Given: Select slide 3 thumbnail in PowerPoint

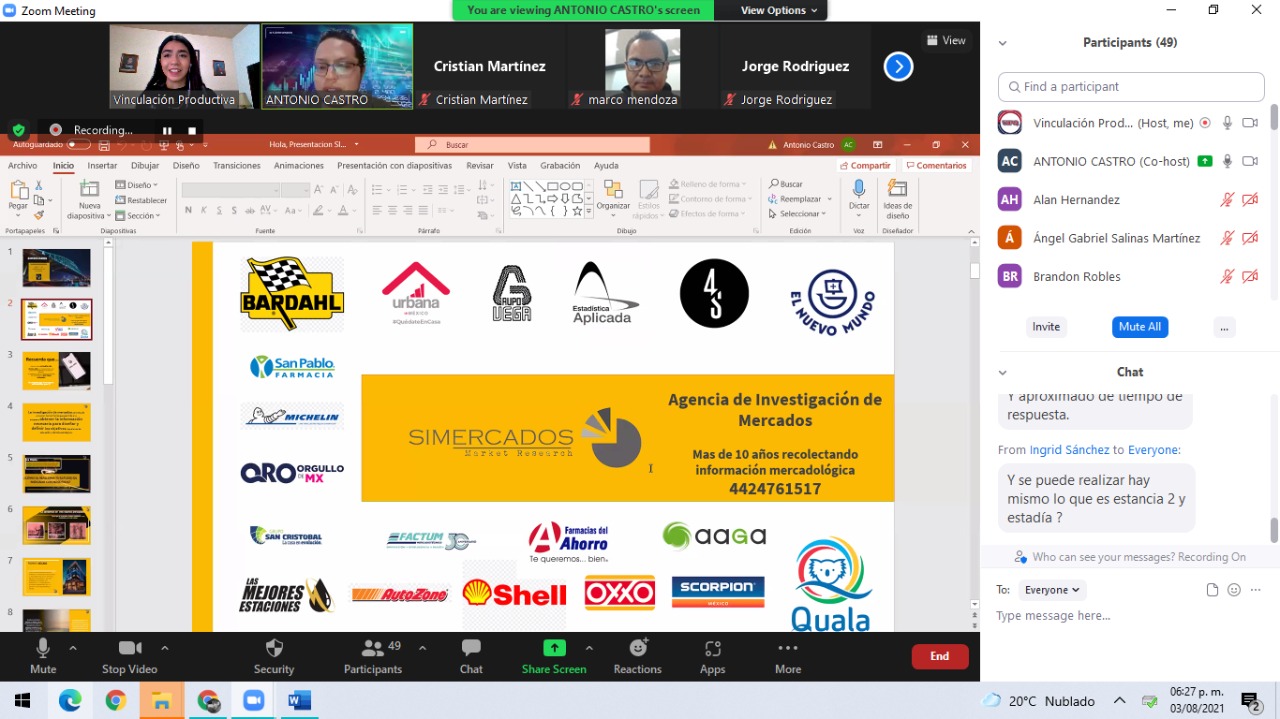Looking at the screenshot, I should click(57, 370).
